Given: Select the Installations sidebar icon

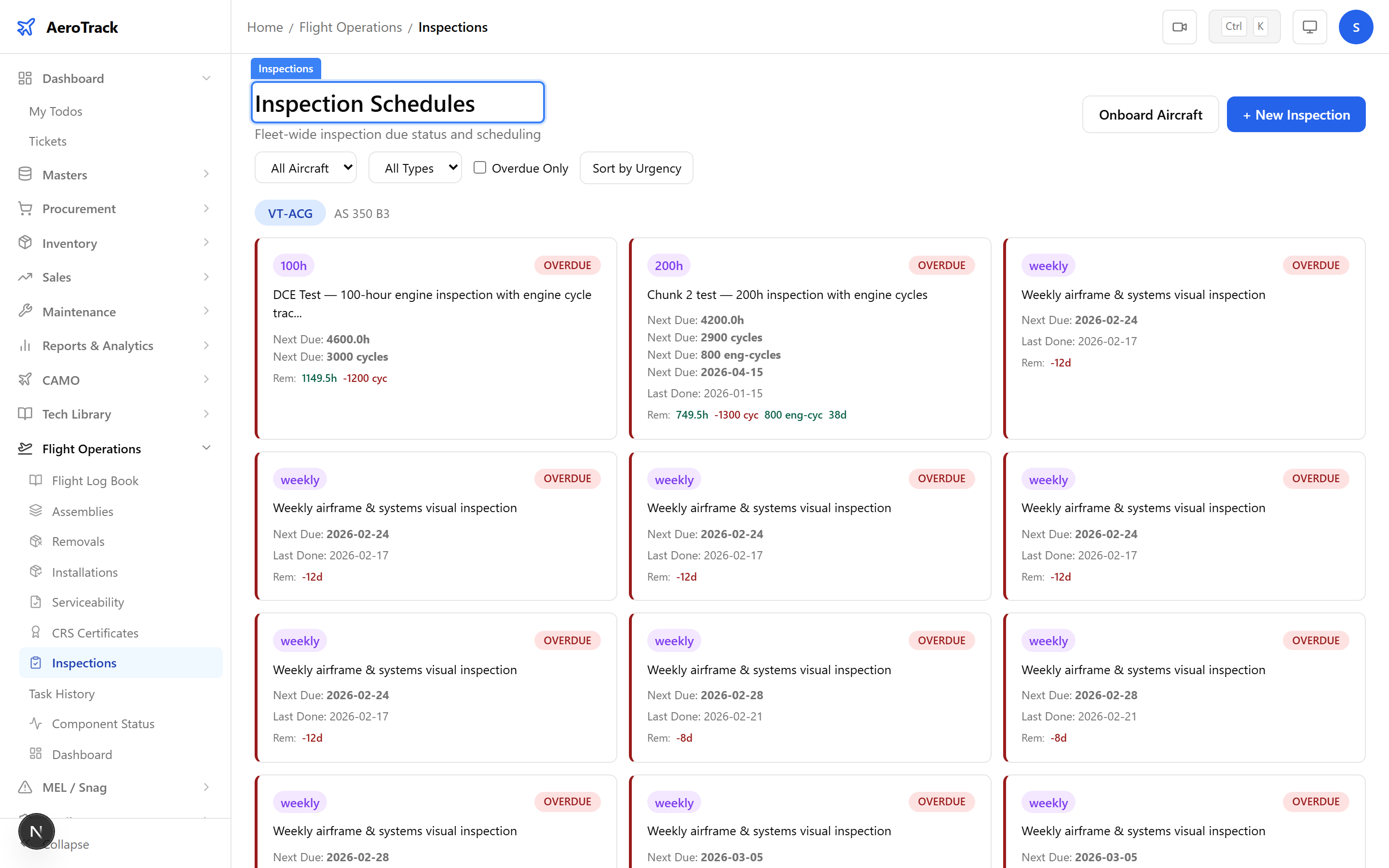Looking at the screenshot, I should point(36,572).
